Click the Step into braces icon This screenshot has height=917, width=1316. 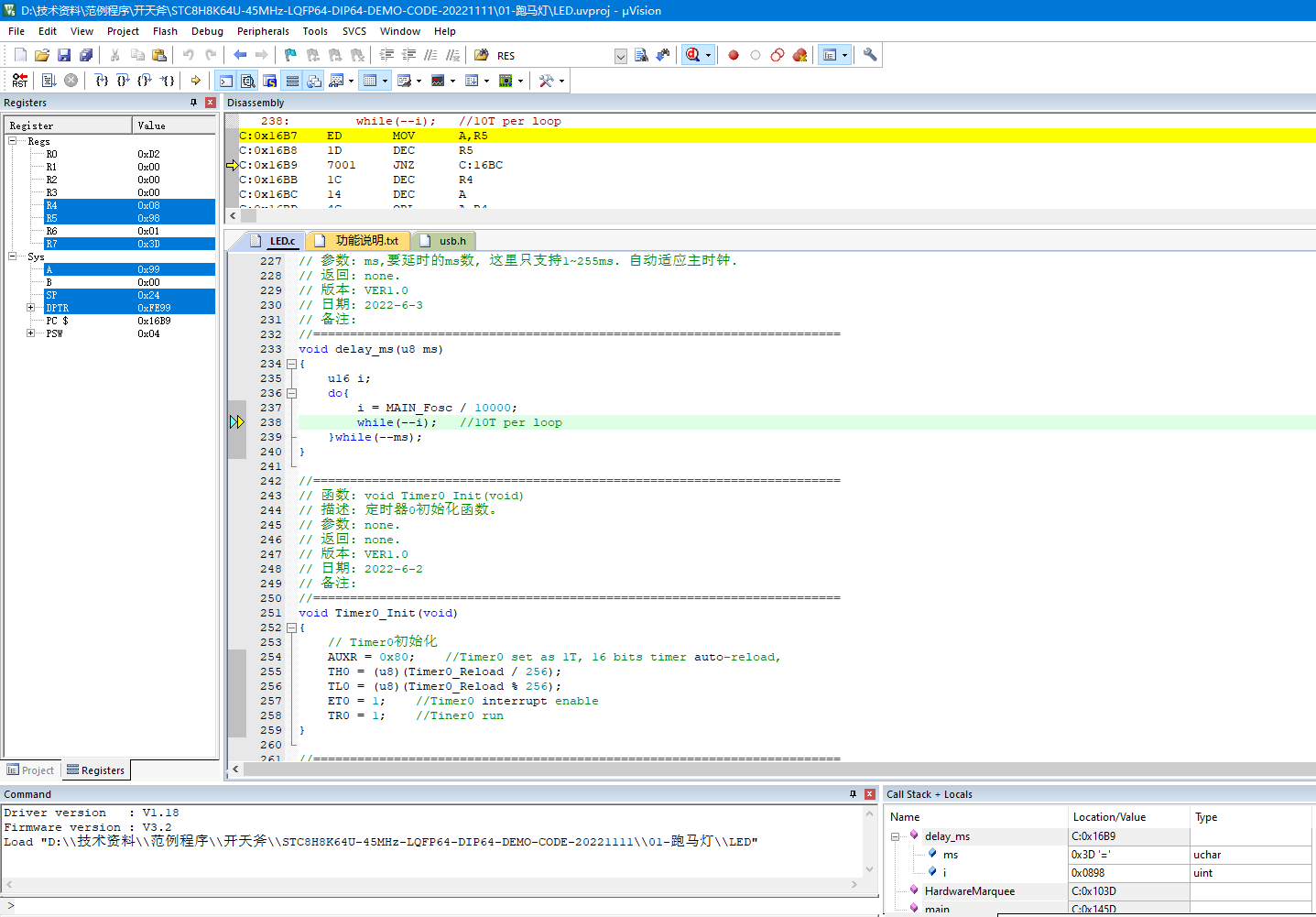pyautogui.click(x=102, y=81)
